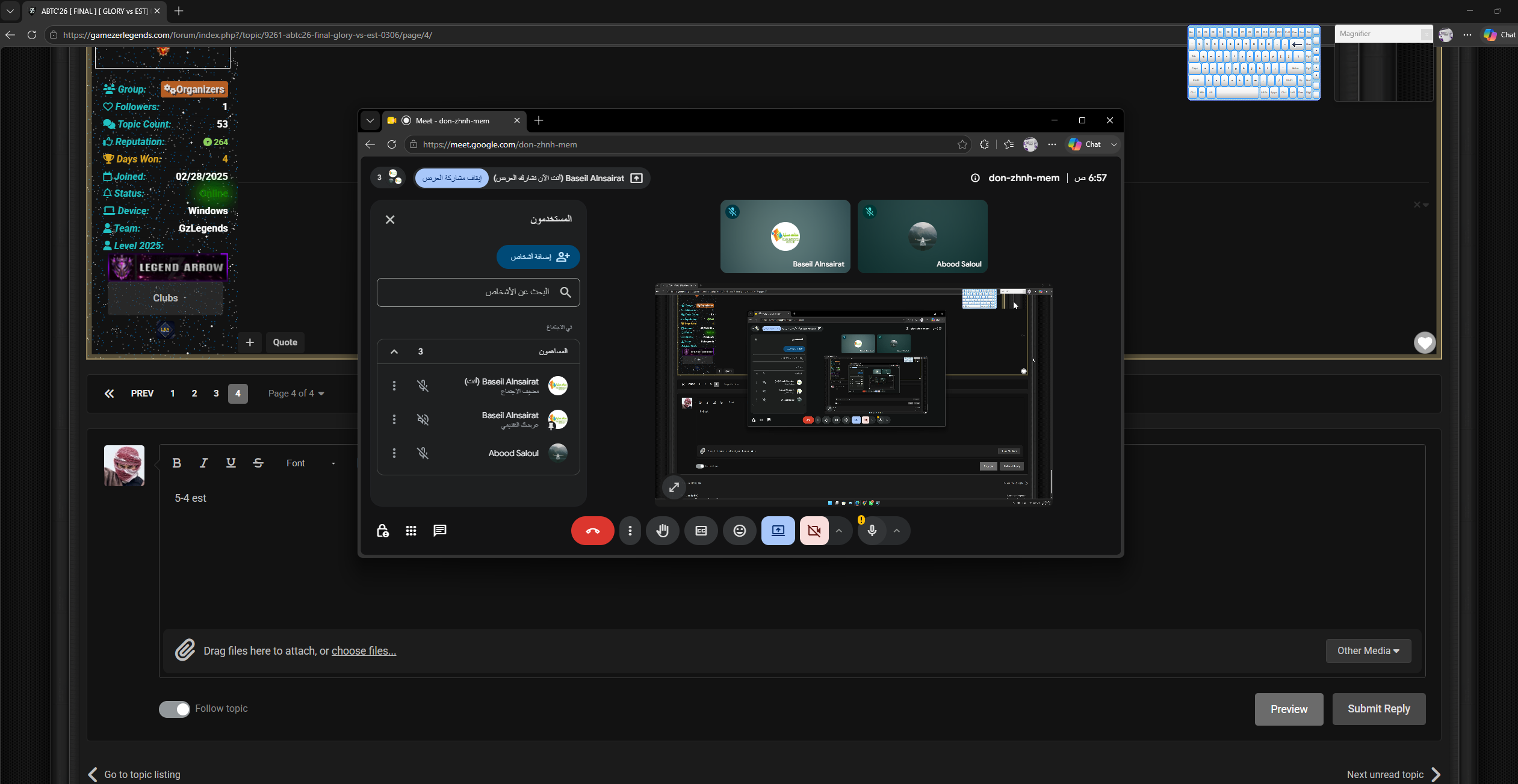
Task: Open favorites list in Meet window toolbar
Action: click(1009, 144)
